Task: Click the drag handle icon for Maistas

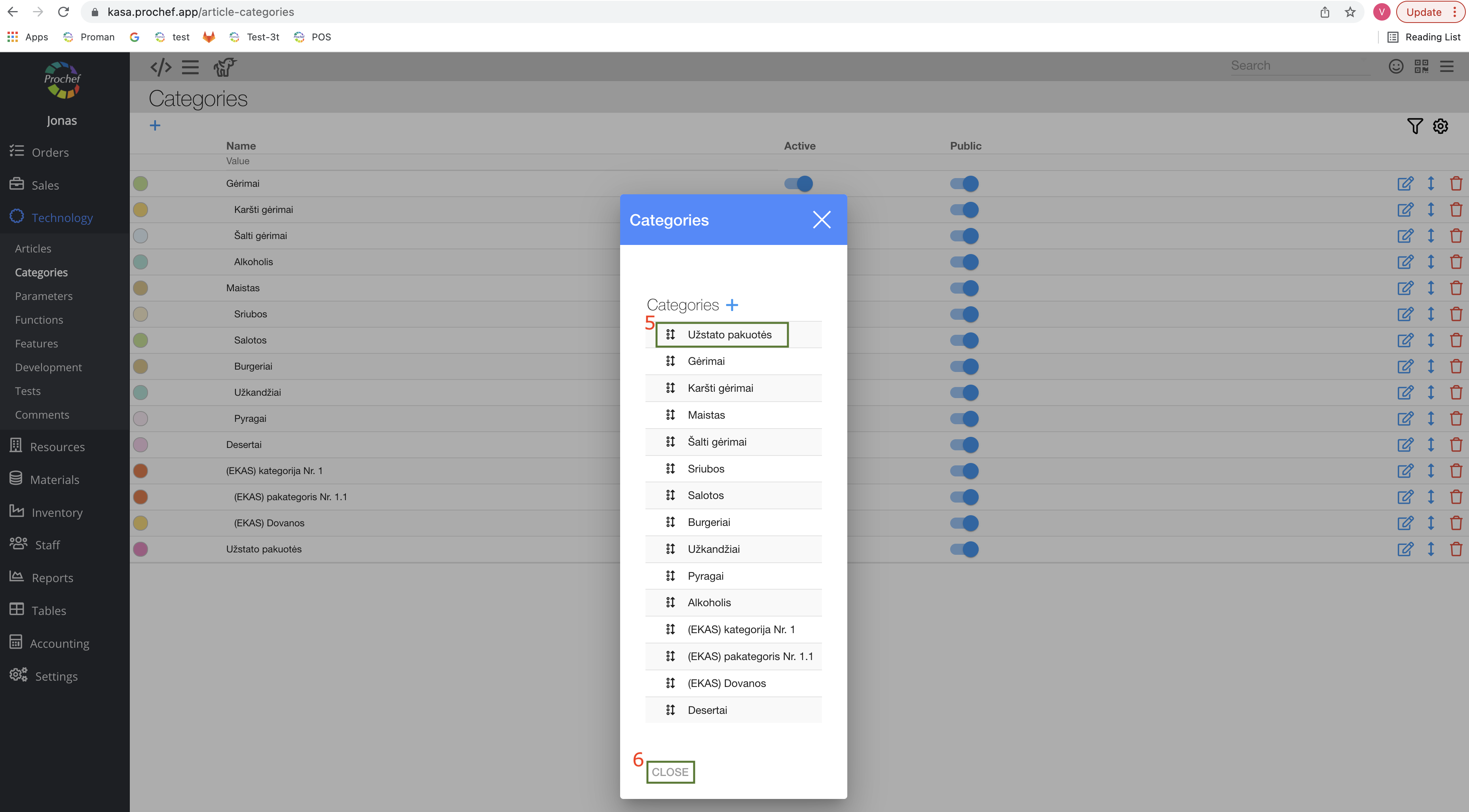Action: coord(670,415)
